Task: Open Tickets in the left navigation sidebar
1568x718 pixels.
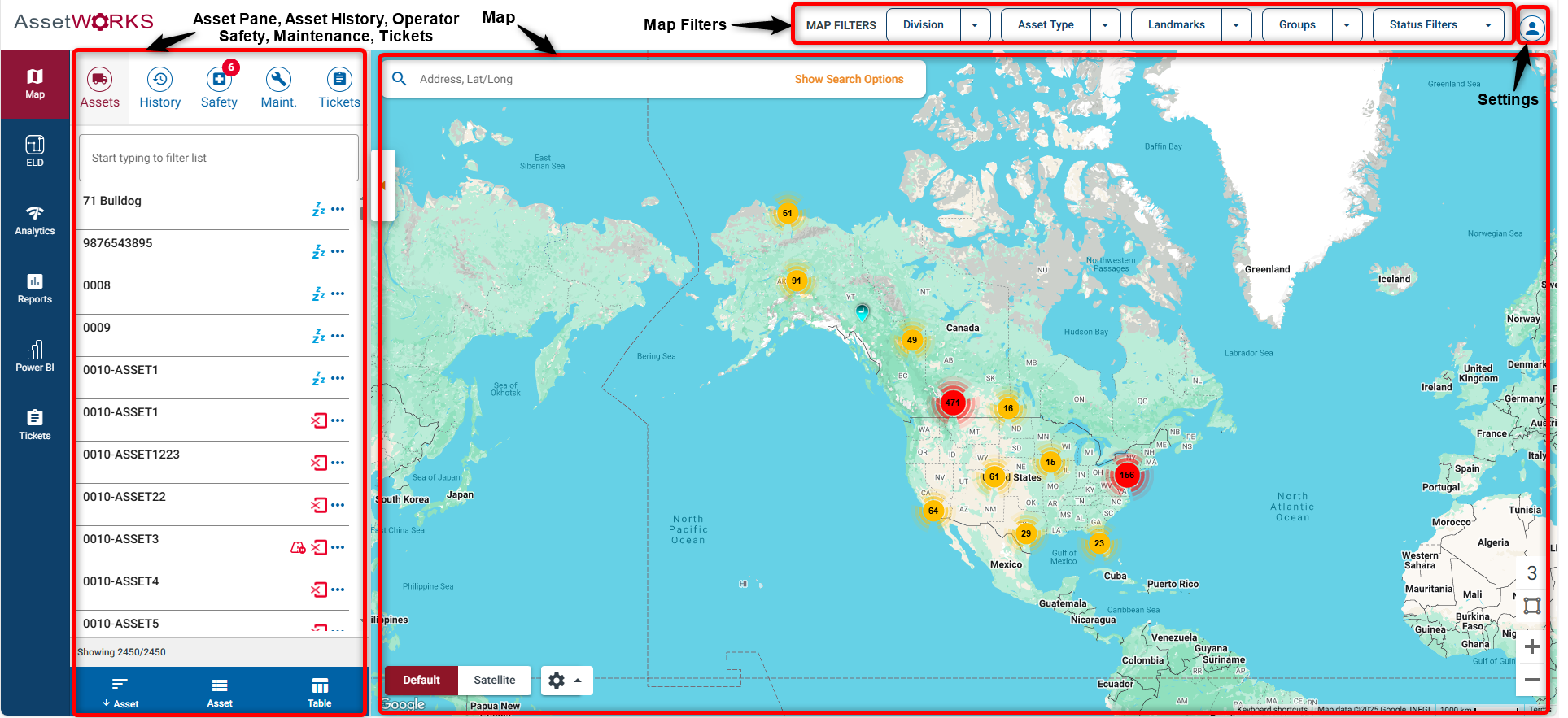Action: coord(35,424)
